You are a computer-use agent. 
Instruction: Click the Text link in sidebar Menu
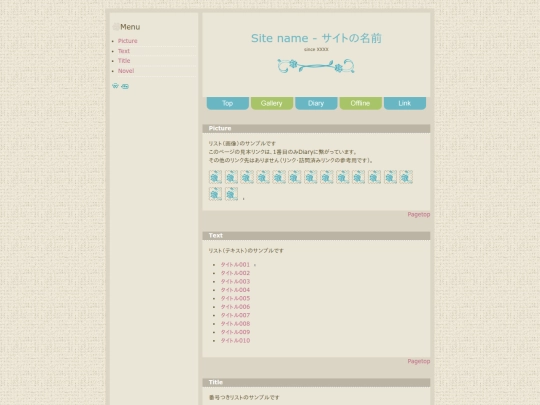(x=124, y=51)
